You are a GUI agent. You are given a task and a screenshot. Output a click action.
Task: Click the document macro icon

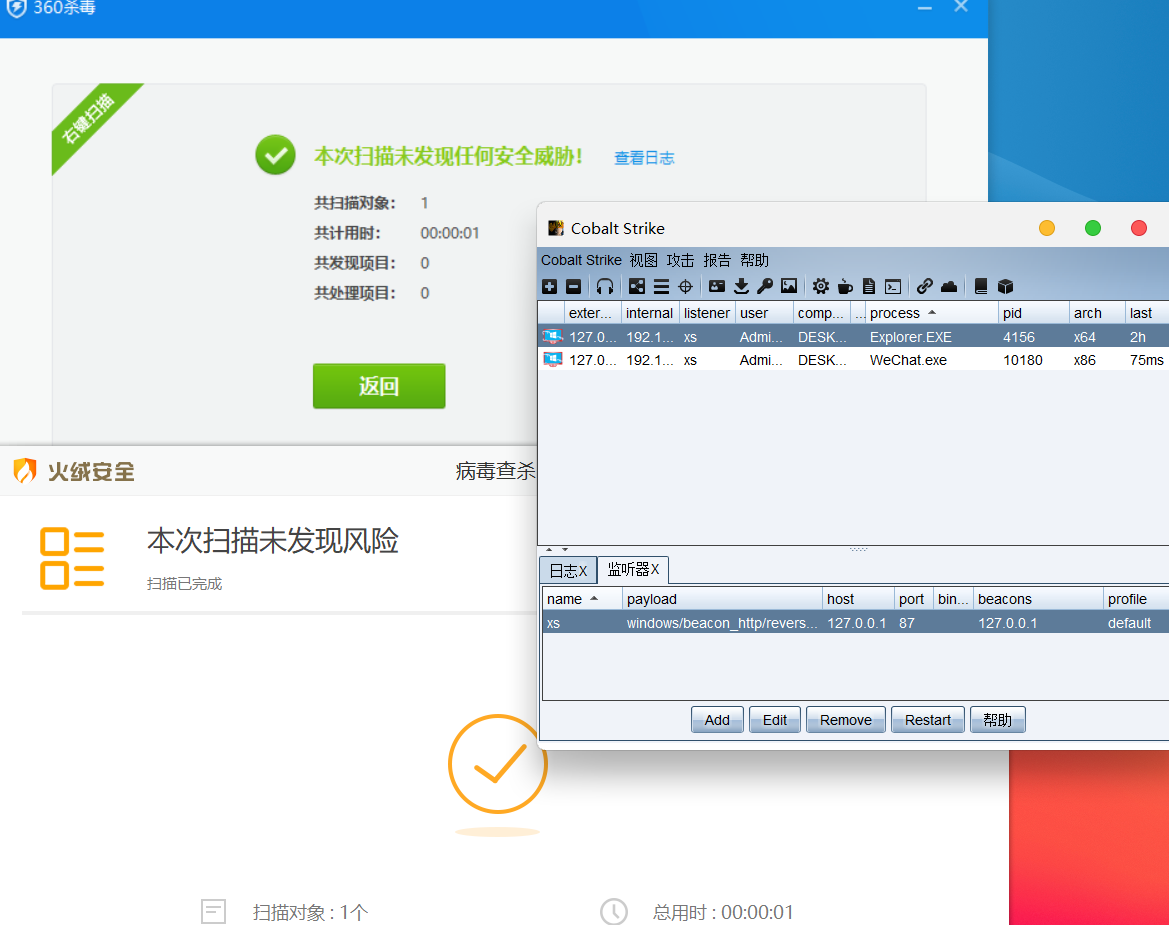tap(869, 286)
